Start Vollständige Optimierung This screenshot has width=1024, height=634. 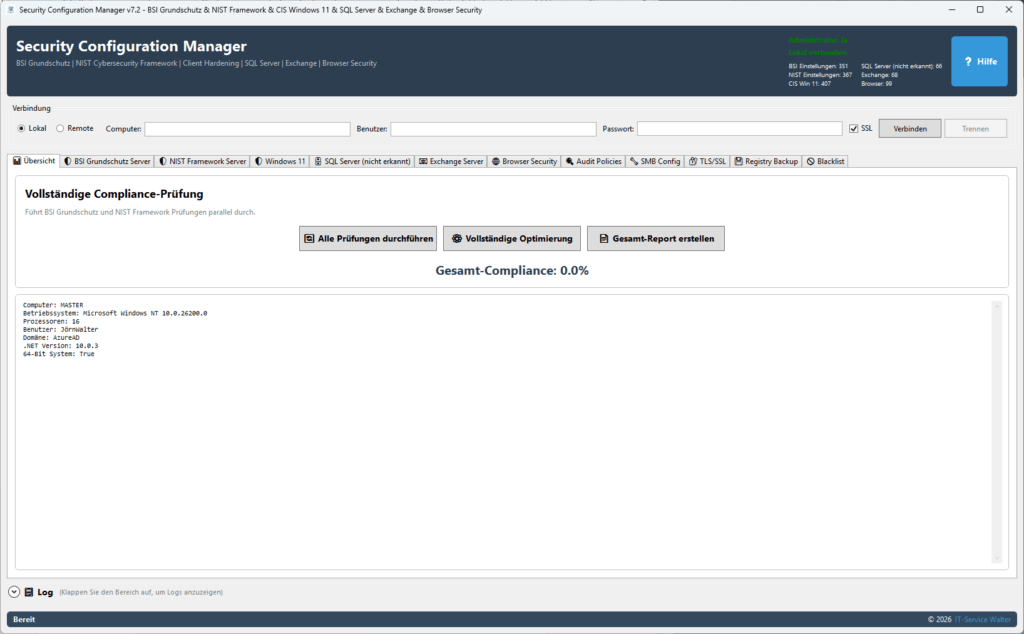tap(511, 238)
